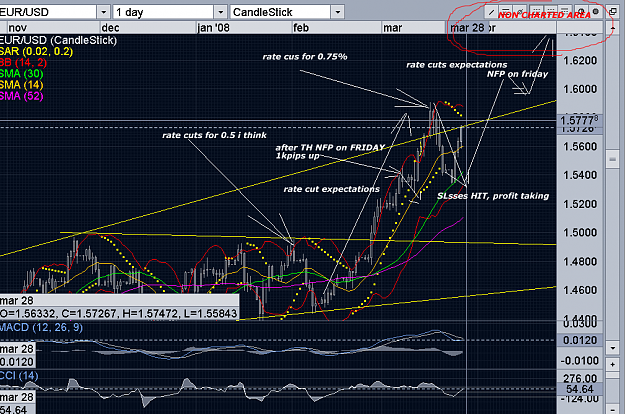
Task: Click the 1.5600 price axis label
Action: click(x=580, y=147)
